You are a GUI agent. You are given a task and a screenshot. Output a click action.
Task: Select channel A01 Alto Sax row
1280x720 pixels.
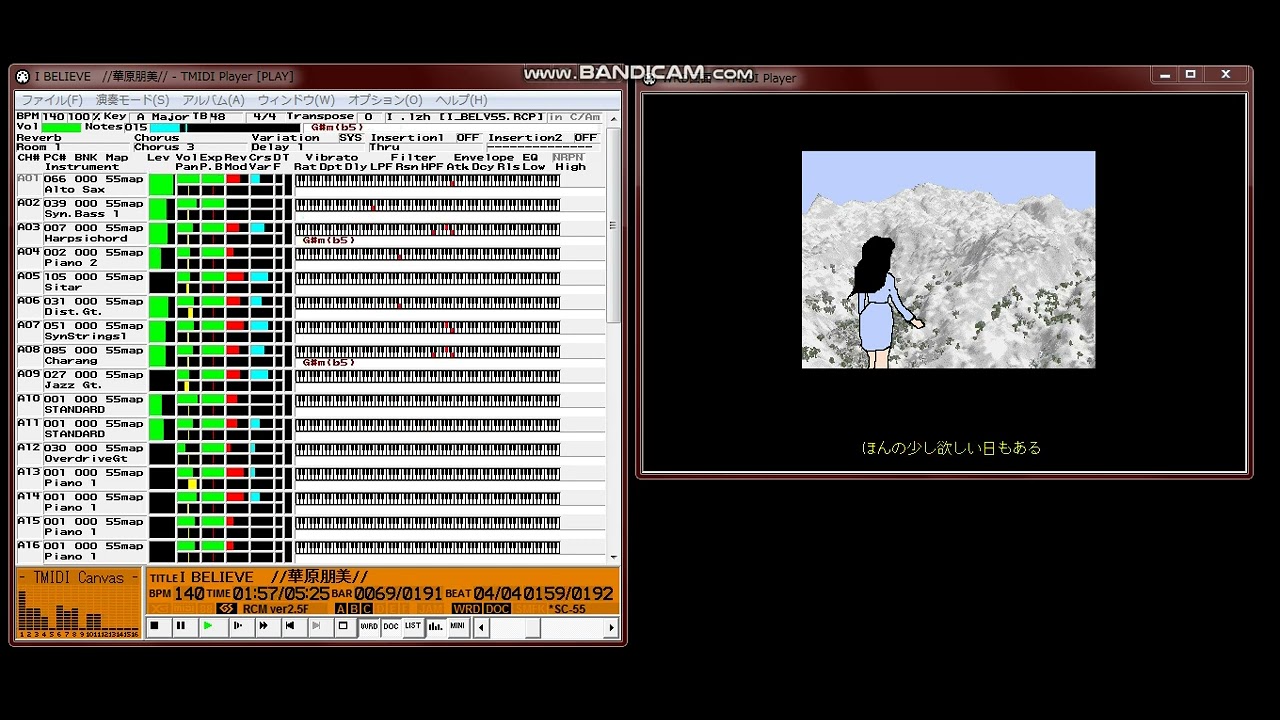[80, 184]
